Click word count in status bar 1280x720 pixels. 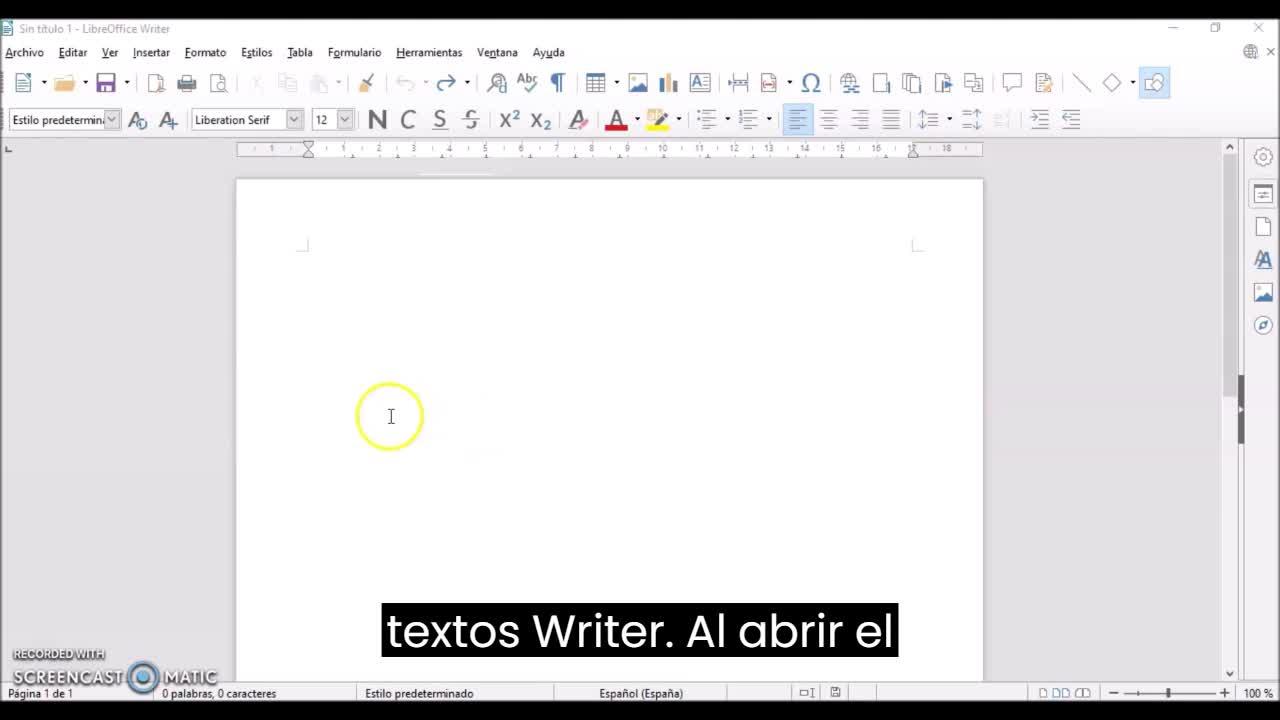coord(219,693)
